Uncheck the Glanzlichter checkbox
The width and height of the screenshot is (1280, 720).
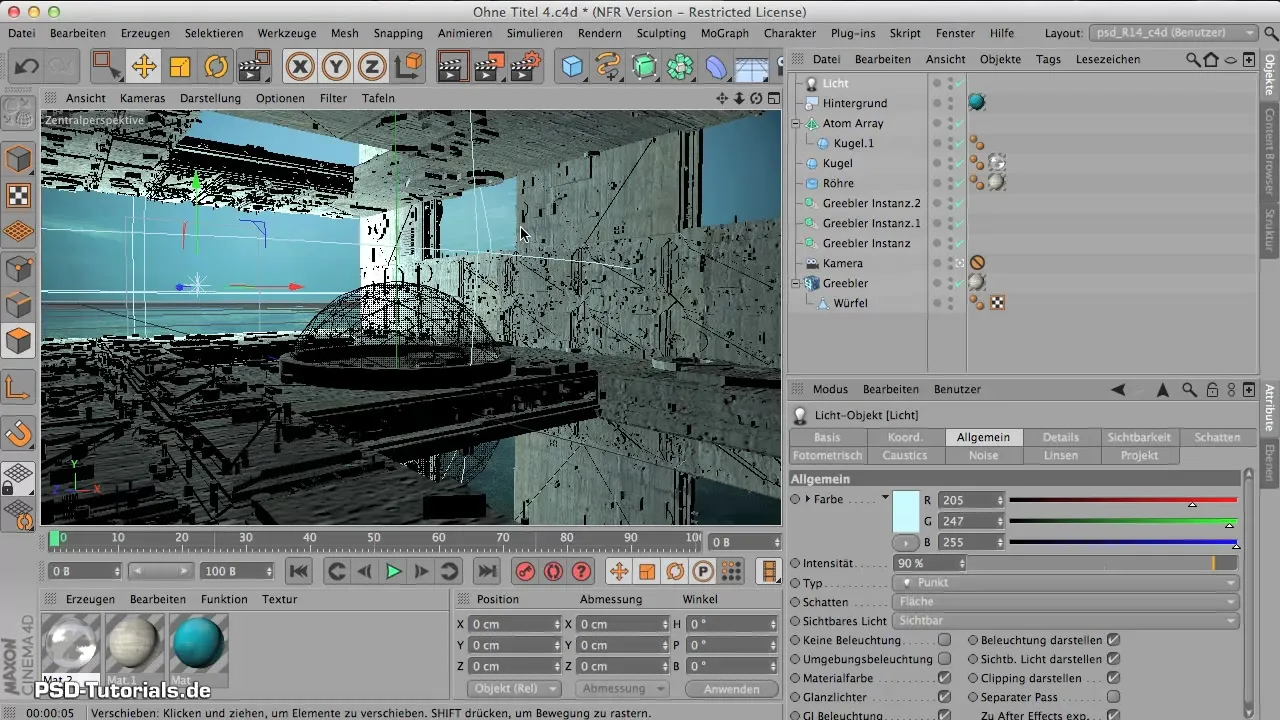[x=944, y=698]
